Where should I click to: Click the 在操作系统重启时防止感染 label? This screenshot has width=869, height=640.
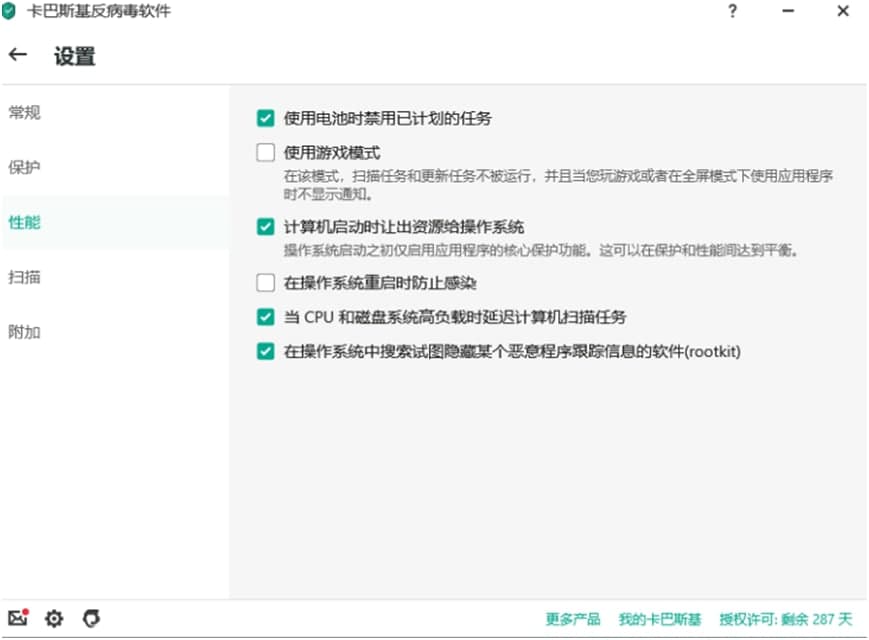(380, 283)
